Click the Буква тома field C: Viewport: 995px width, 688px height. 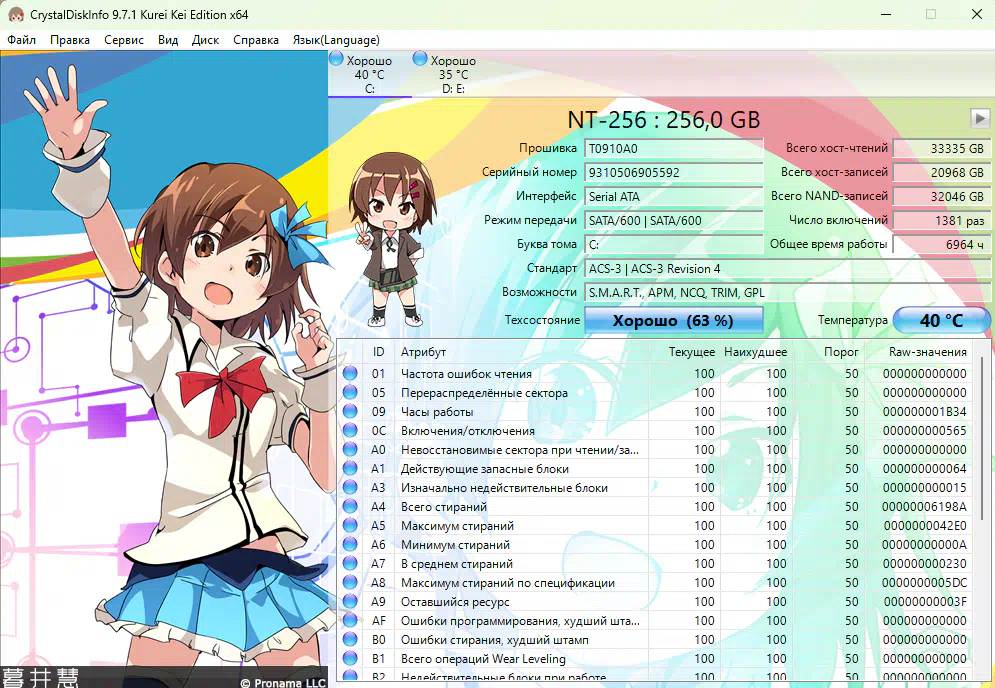[673, 244]
